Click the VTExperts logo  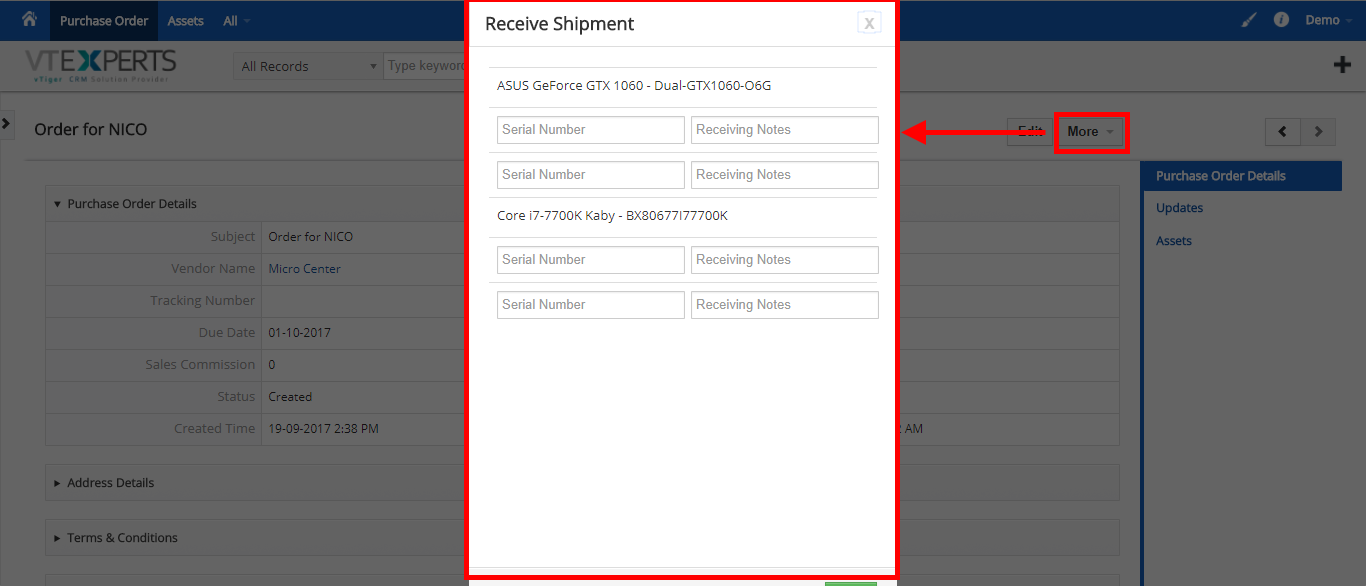pyautogui.click(x=100, y=65)
